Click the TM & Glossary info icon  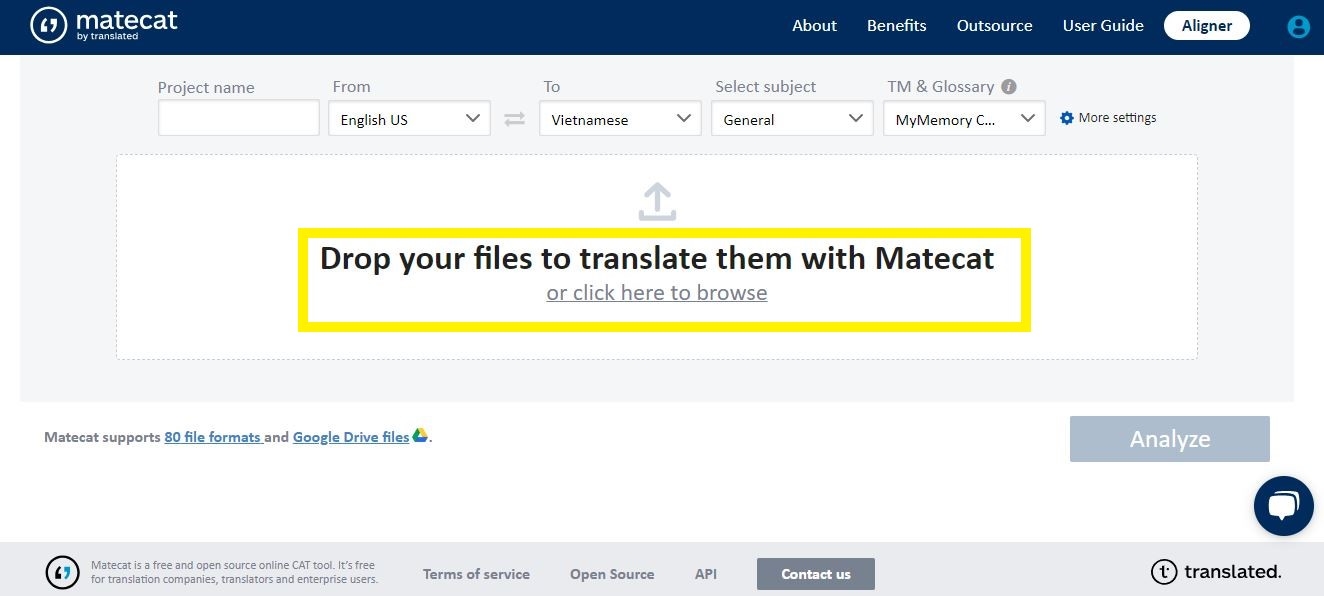[x=1009, y=87]
